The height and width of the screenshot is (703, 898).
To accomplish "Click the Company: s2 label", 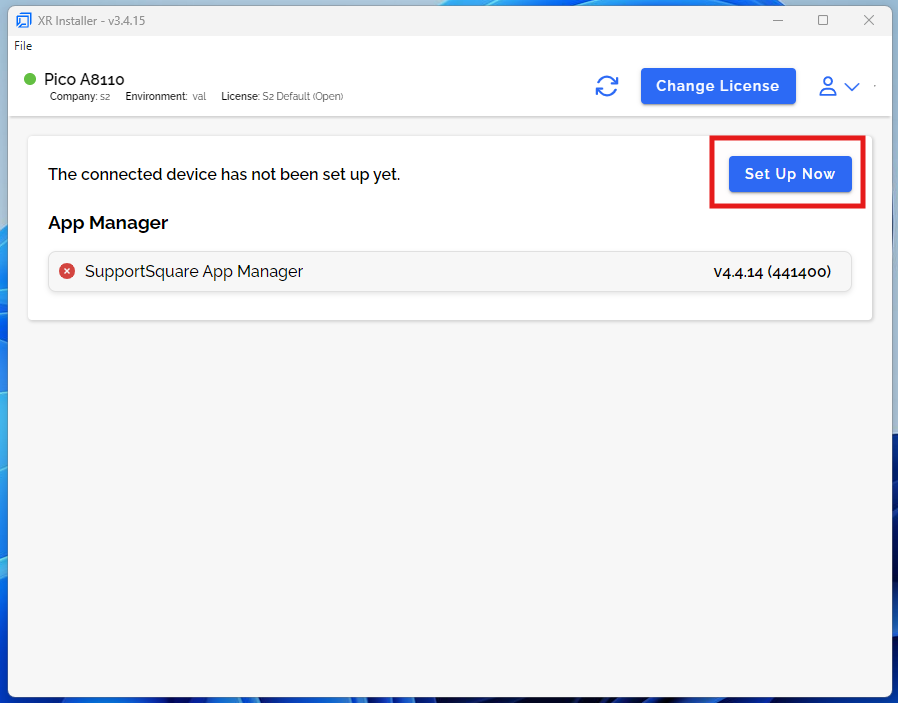I will click(80, 96).
